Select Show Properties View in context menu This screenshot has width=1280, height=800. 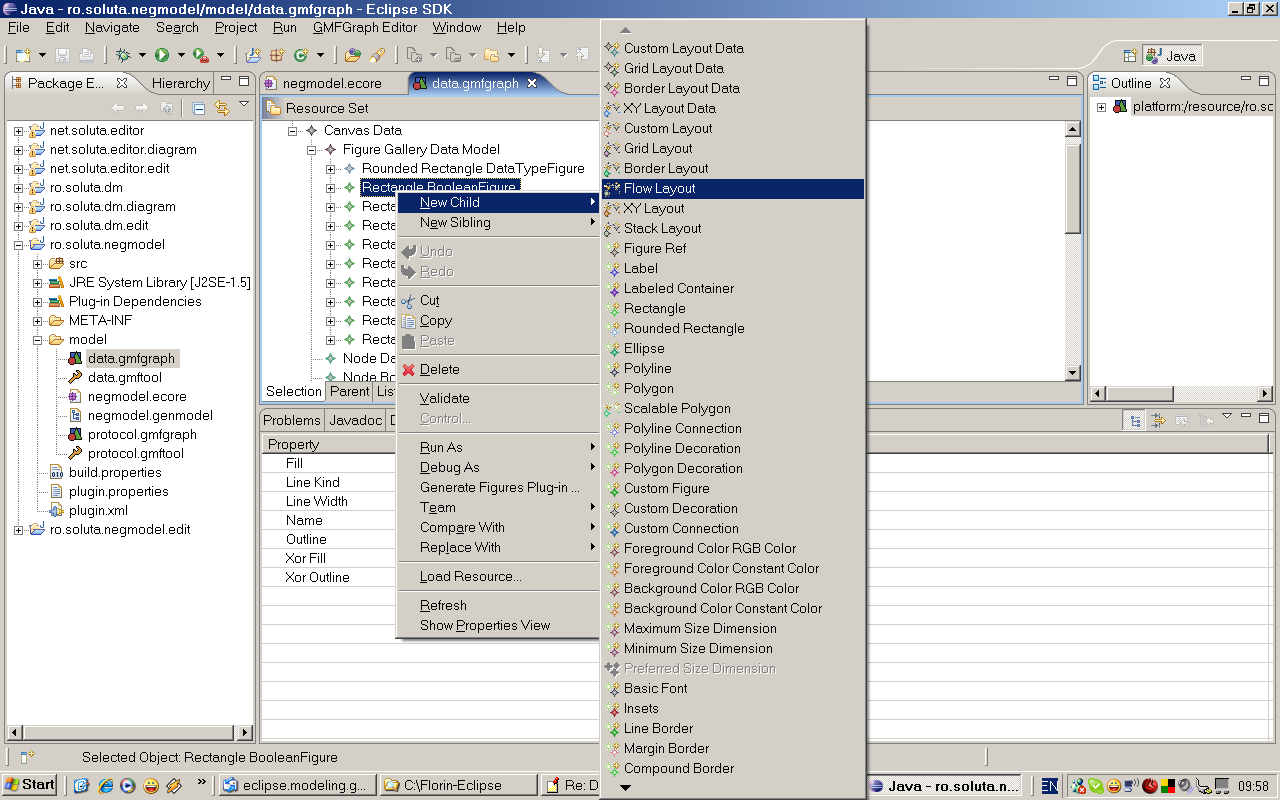pos(498,625)
